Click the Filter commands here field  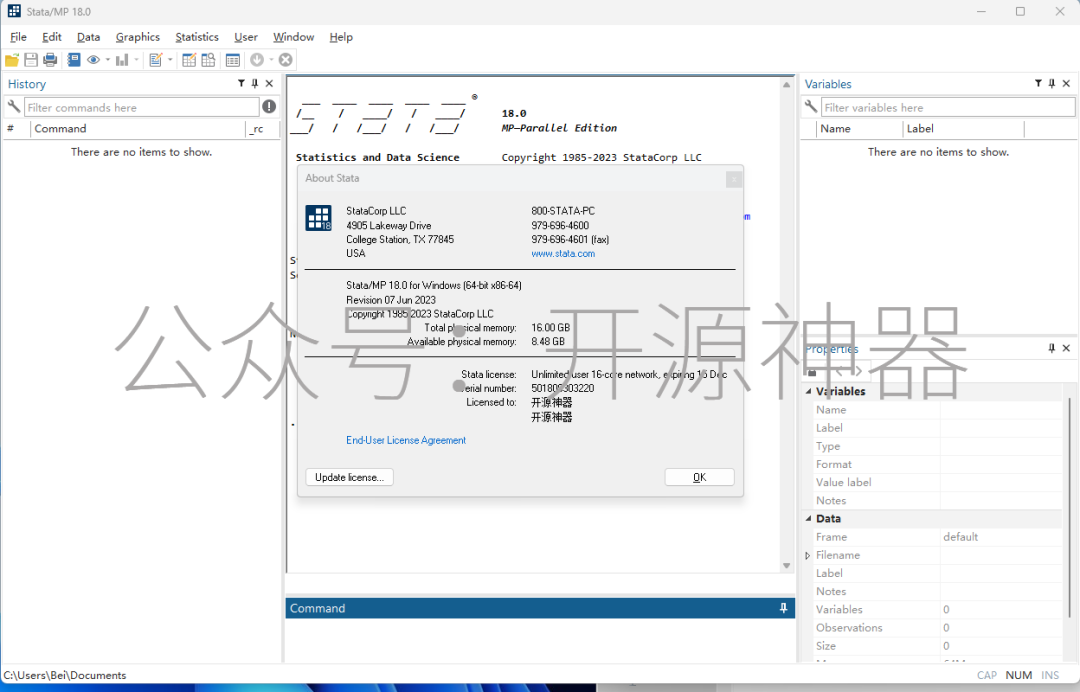point(141,107)
